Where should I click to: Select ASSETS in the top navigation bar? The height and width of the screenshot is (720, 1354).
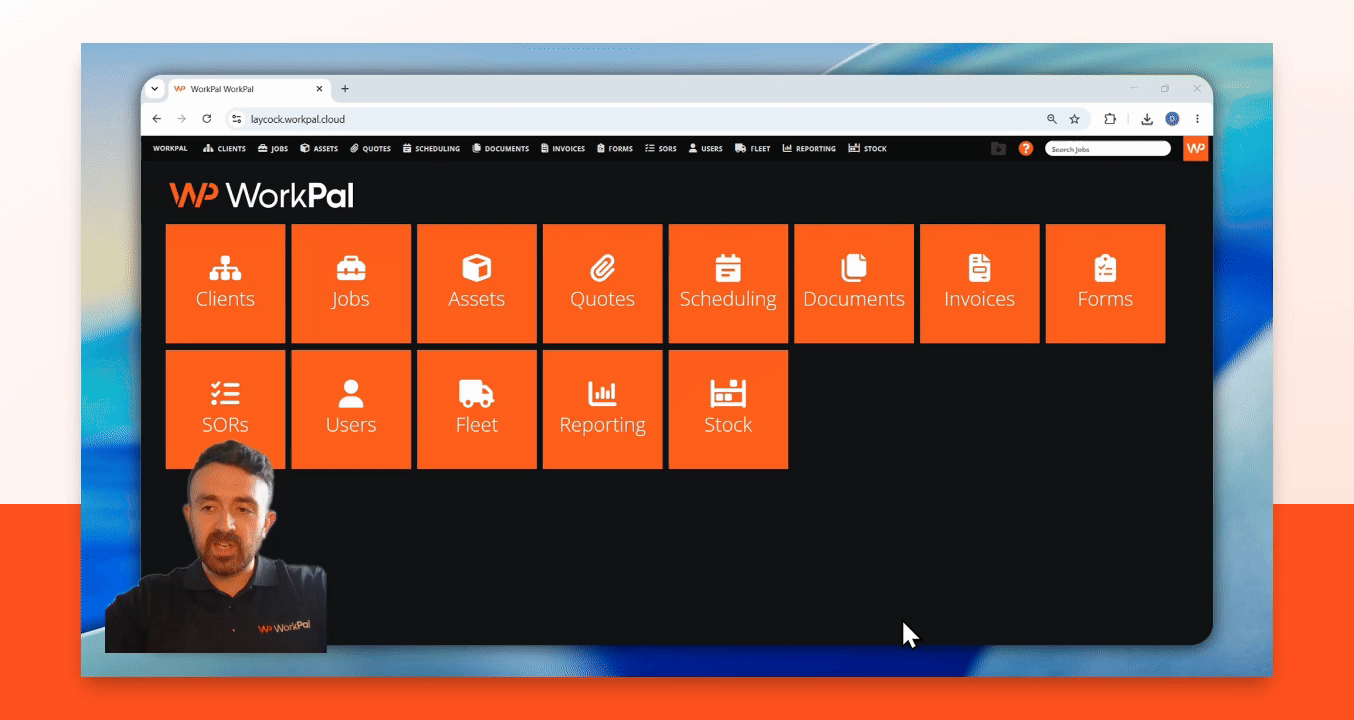tap(319, 149)
